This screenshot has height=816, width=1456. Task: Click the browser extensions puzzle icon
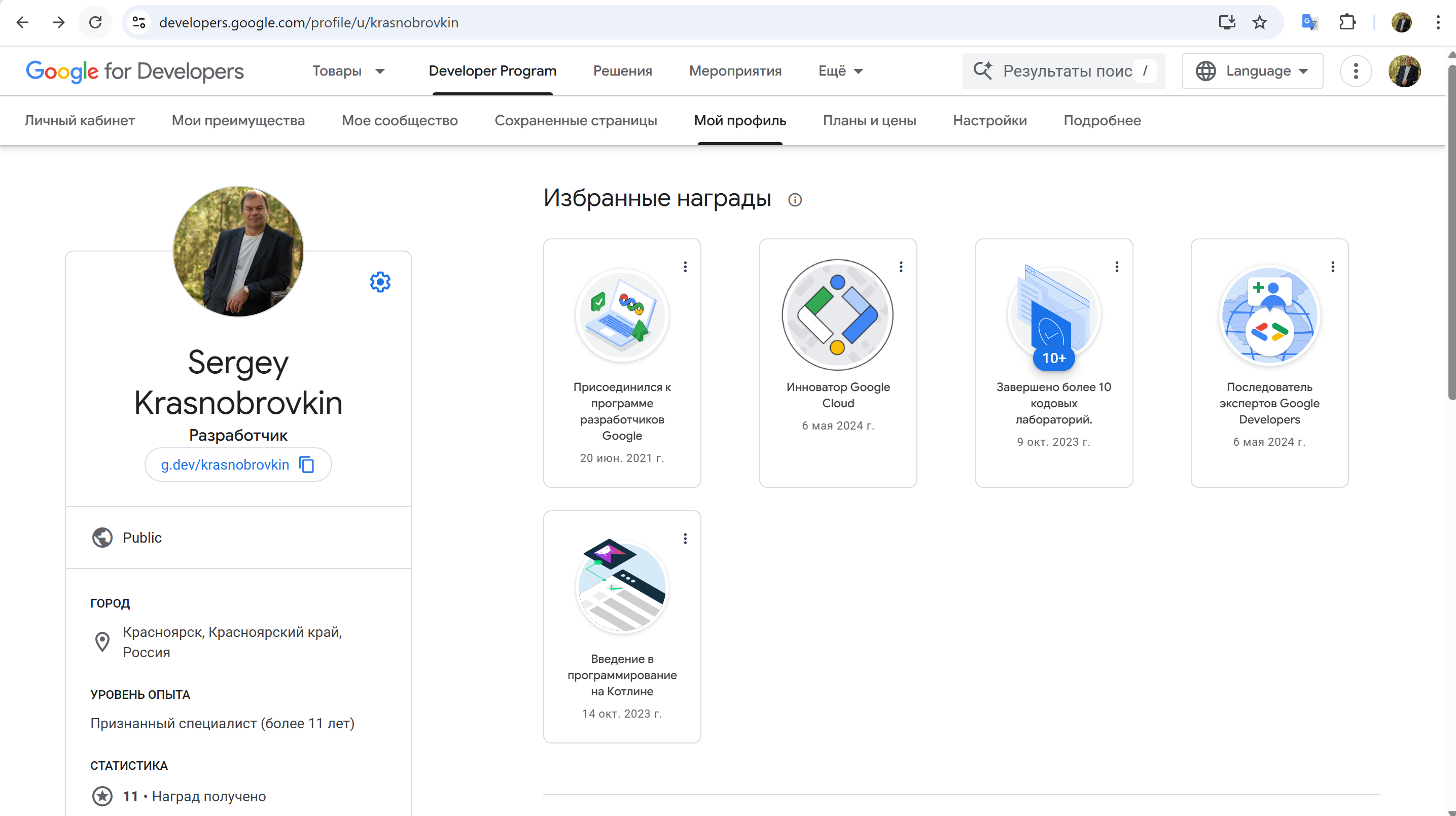tap(1347, 22)
